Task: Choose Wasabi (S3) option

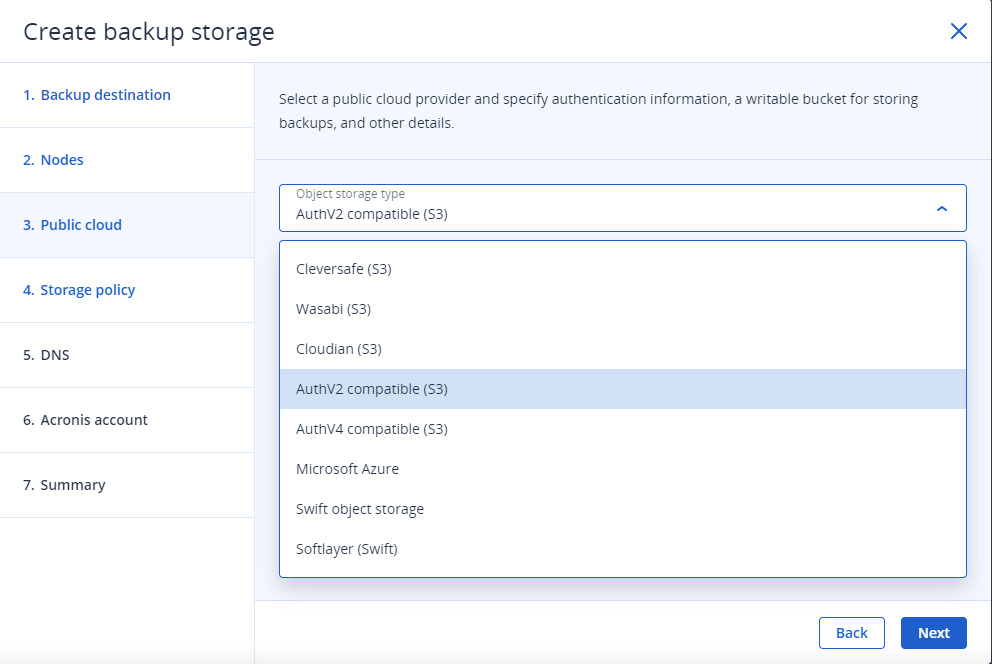Action: (623, 309)
